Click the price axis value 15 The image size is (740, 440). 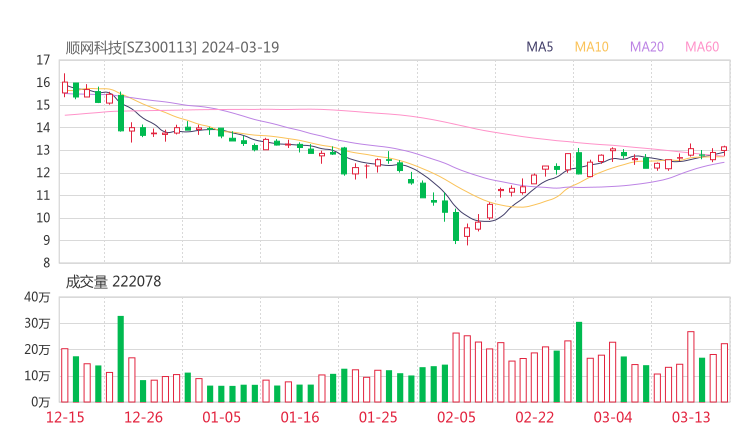43,105
